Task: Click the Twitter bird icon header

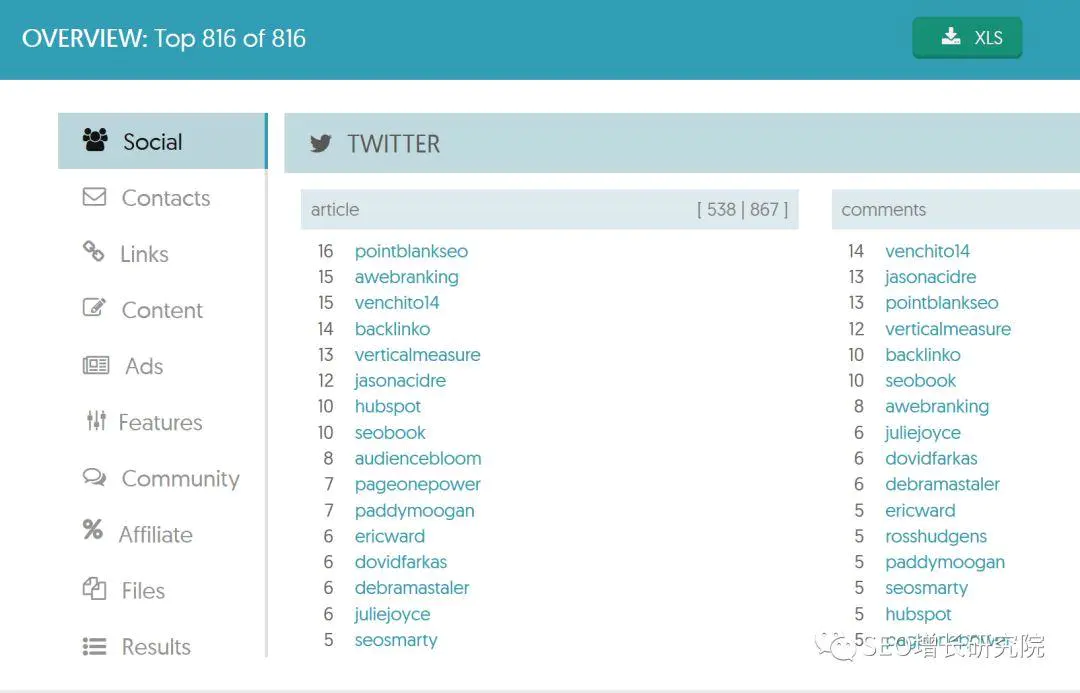Action: [x=321, y=143]
